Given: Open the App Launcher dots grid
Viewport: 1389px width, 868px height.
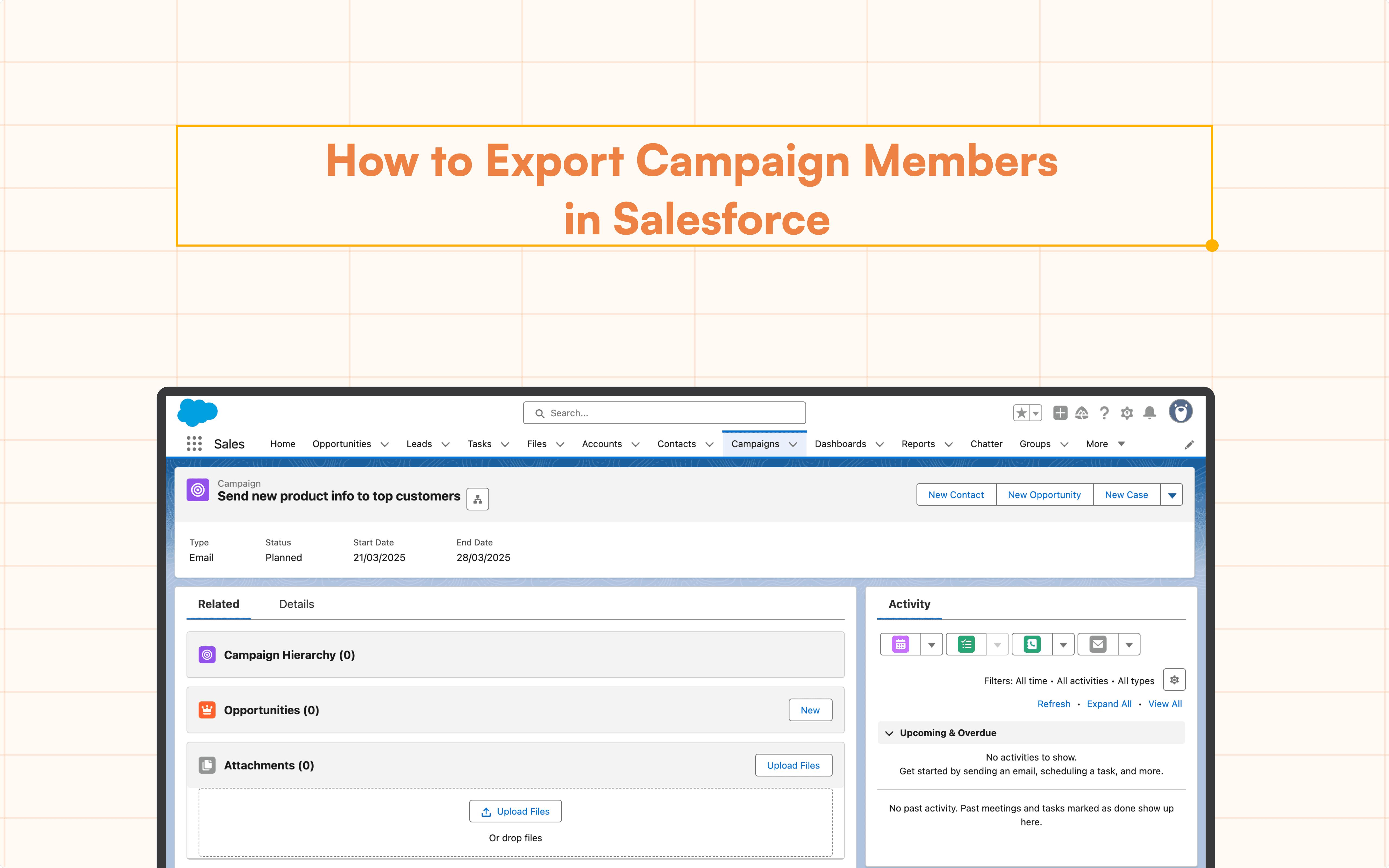Looking at the screenshot, I should point(194,444).
